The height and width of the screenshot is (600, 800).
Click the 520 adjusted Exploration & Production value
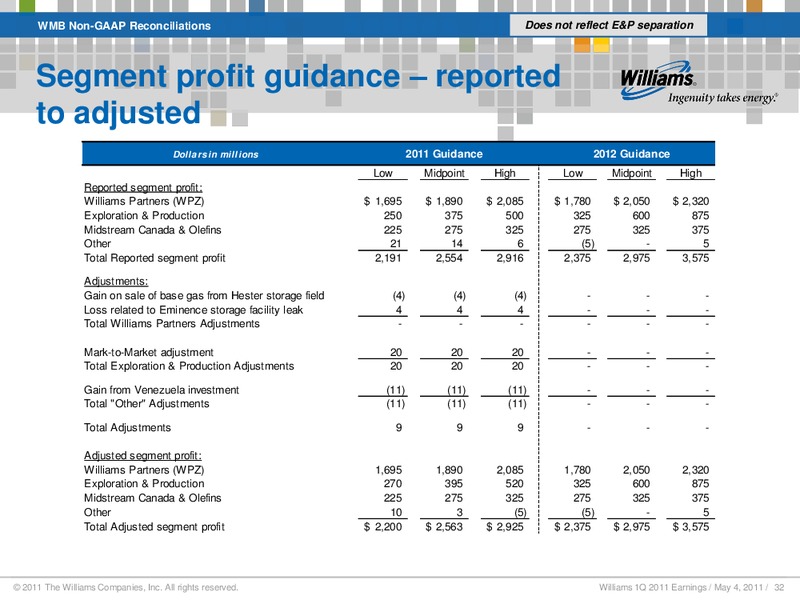coord(514,484)
